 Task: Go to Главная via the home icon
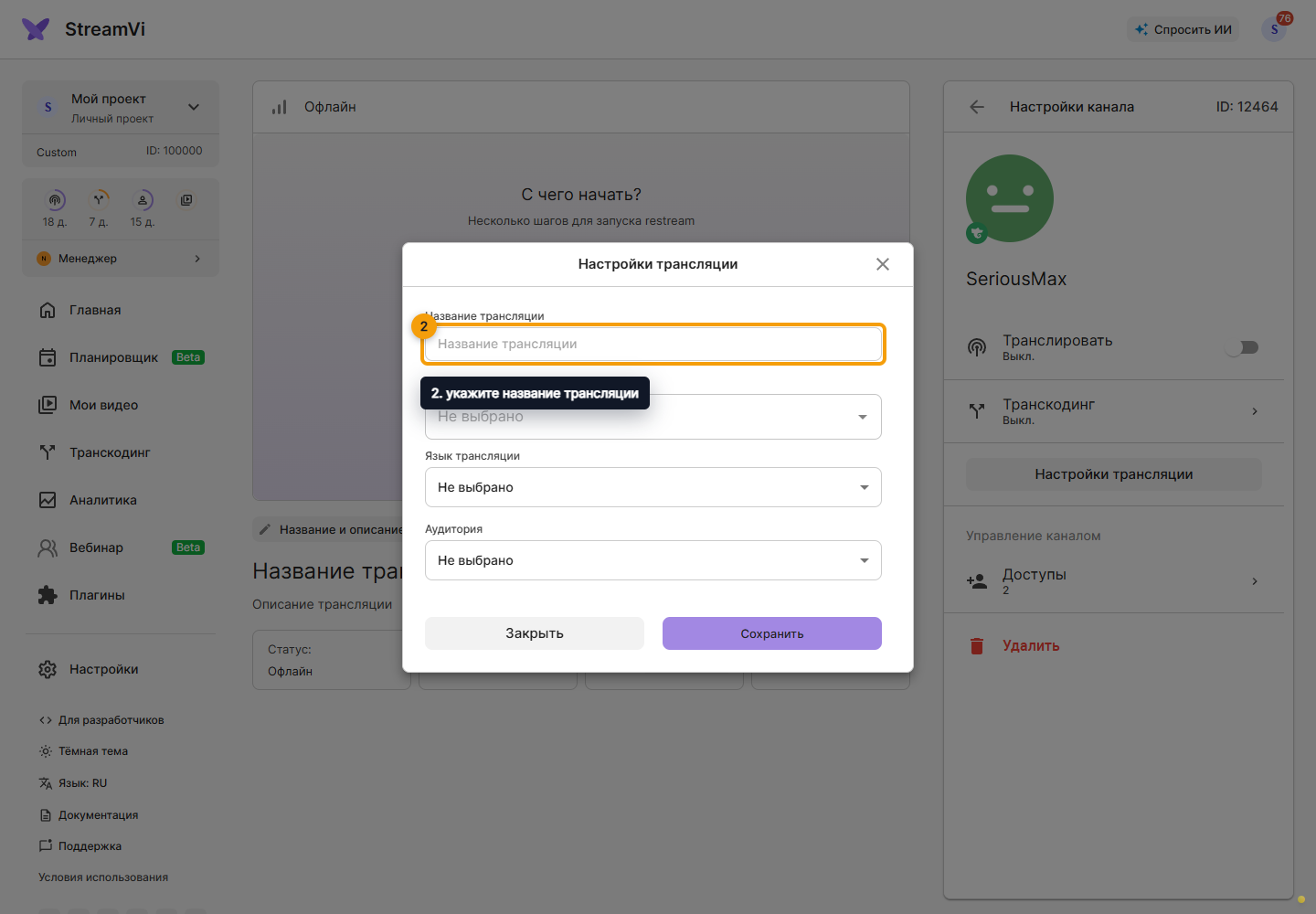(x=48, y=310)
